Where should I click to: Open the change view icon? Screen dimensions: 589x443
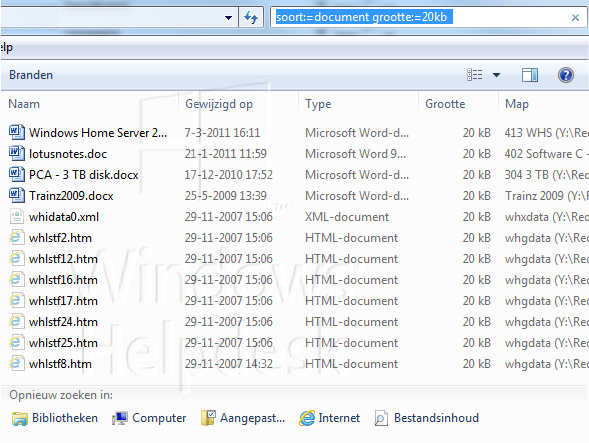pyautogui.click(x=474, y=75)
